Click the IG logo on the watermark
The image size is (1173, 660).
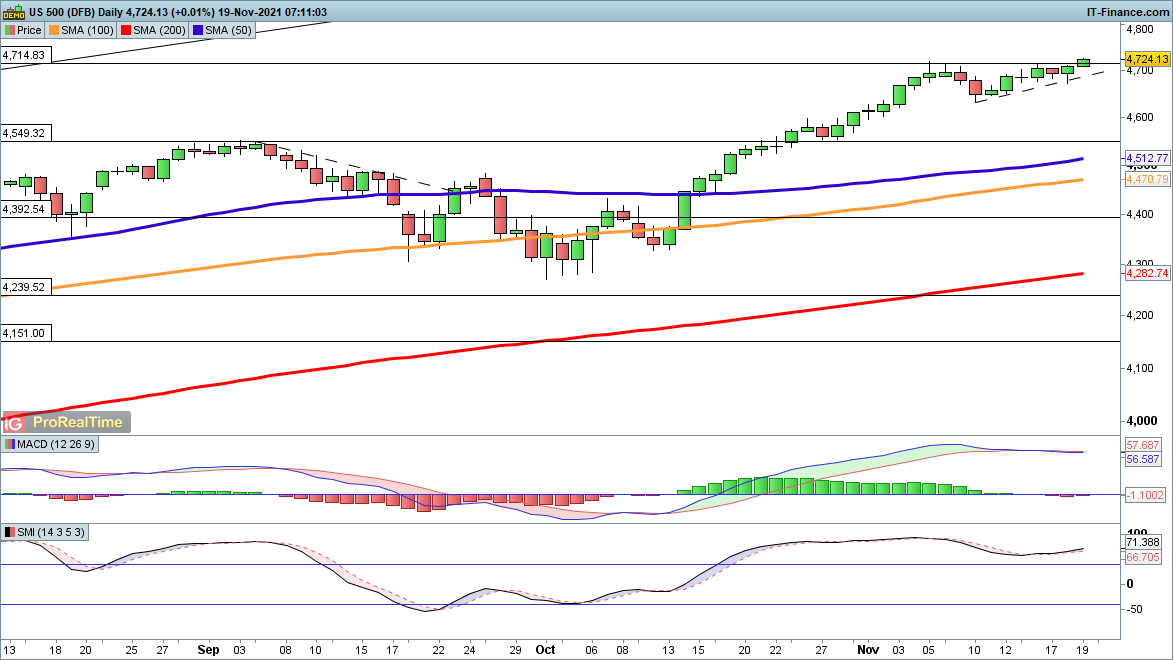pos(14,422)
